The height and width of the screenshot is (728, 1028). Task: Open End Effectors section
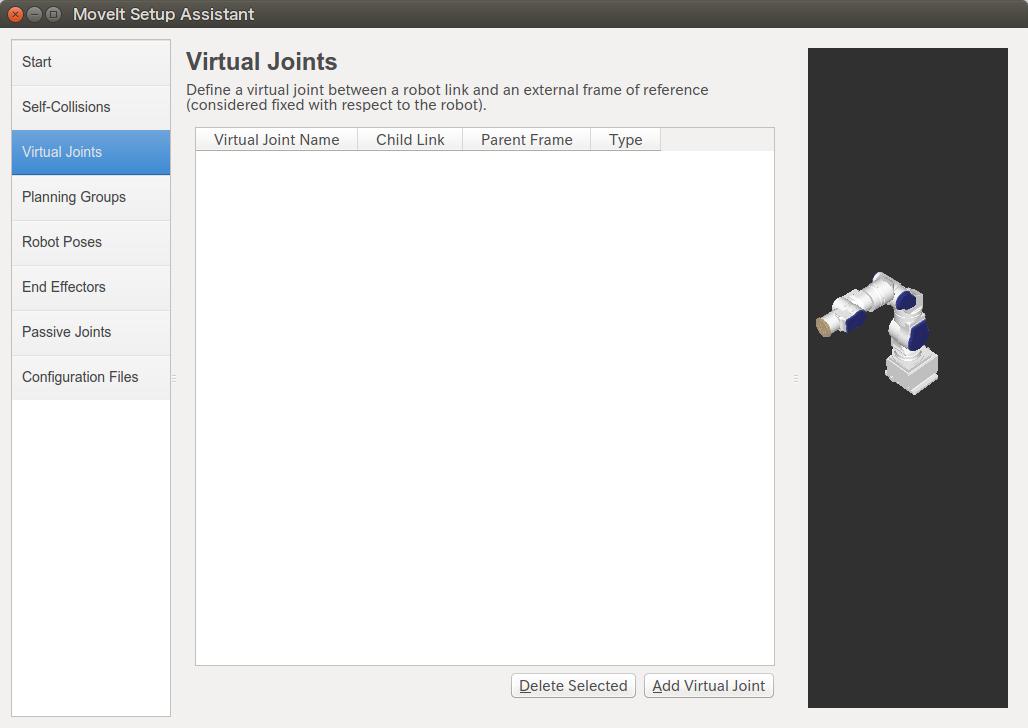point(90,287)
